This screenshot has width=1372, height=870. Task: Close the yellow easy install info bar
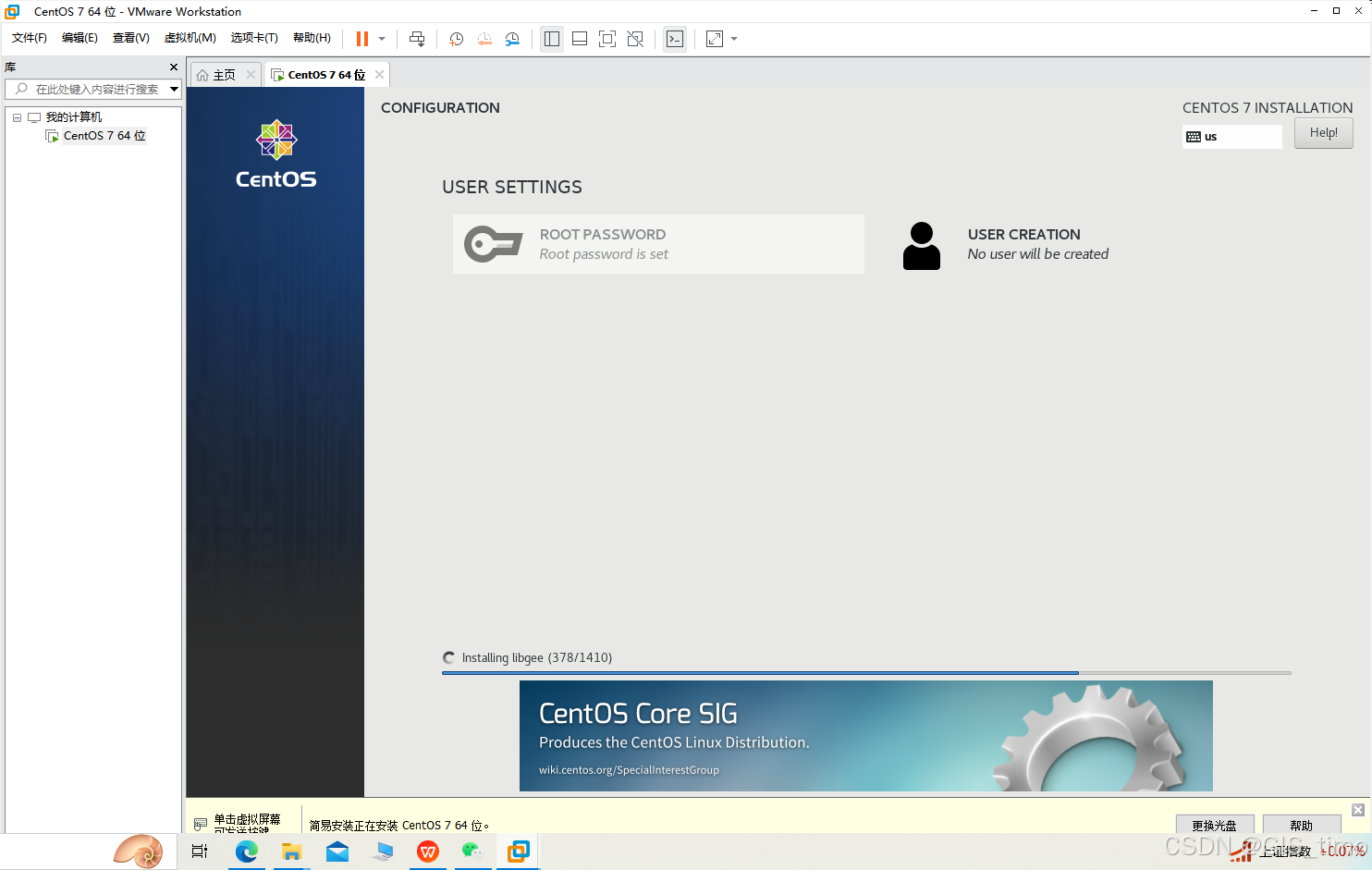pyautogui.click(x=1358, y=810)
